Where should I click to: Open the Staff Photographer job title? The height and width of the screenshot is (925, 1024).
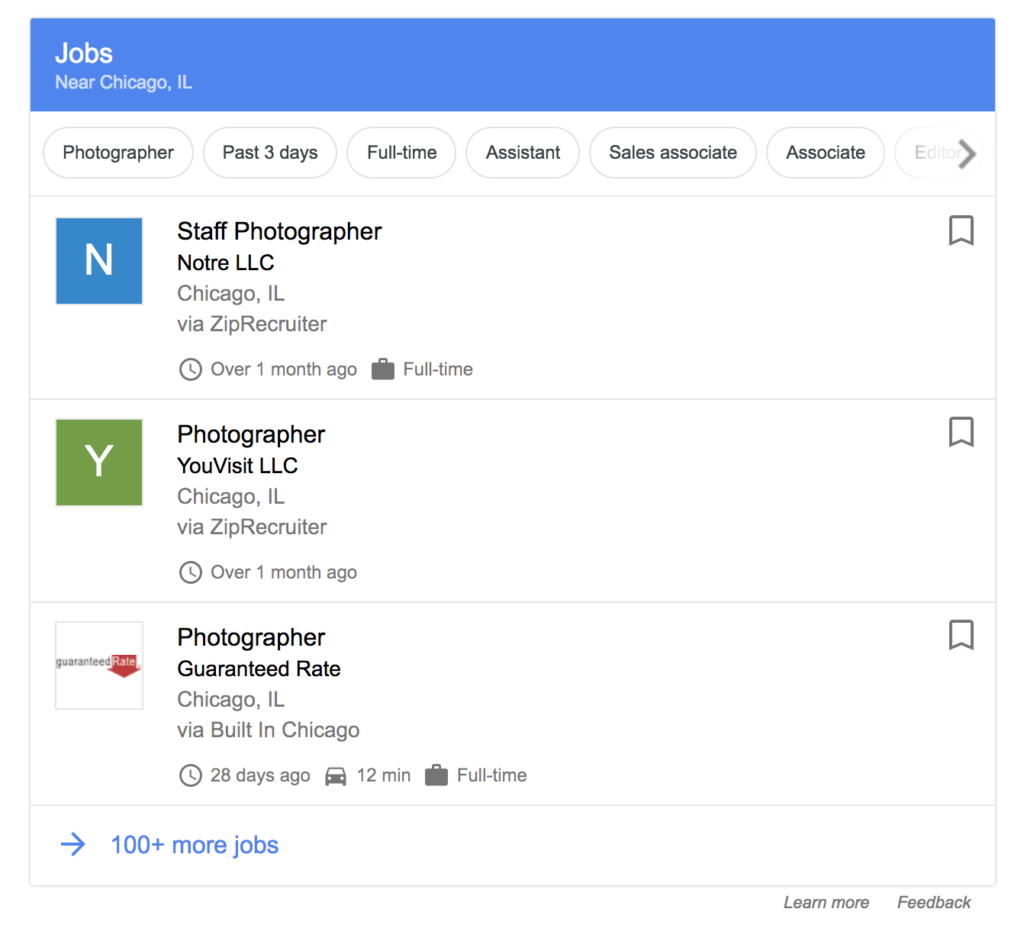coord(279,231)
